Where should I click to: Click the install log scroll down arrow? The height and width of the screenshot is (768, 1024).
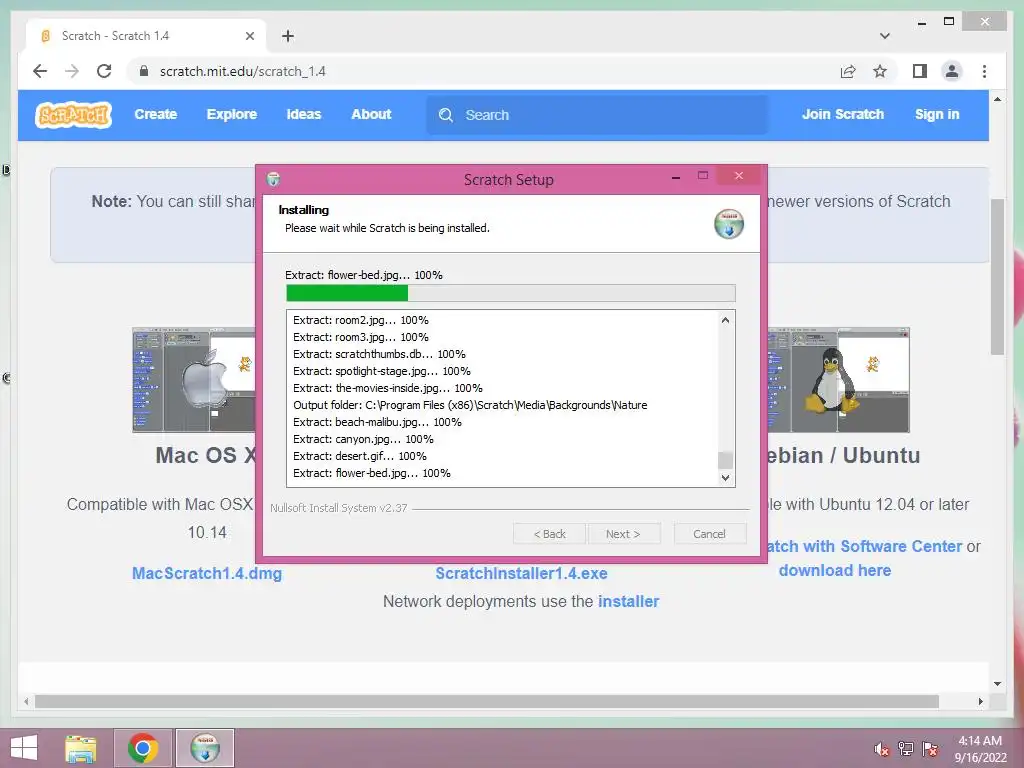click(x=725, y=477)
